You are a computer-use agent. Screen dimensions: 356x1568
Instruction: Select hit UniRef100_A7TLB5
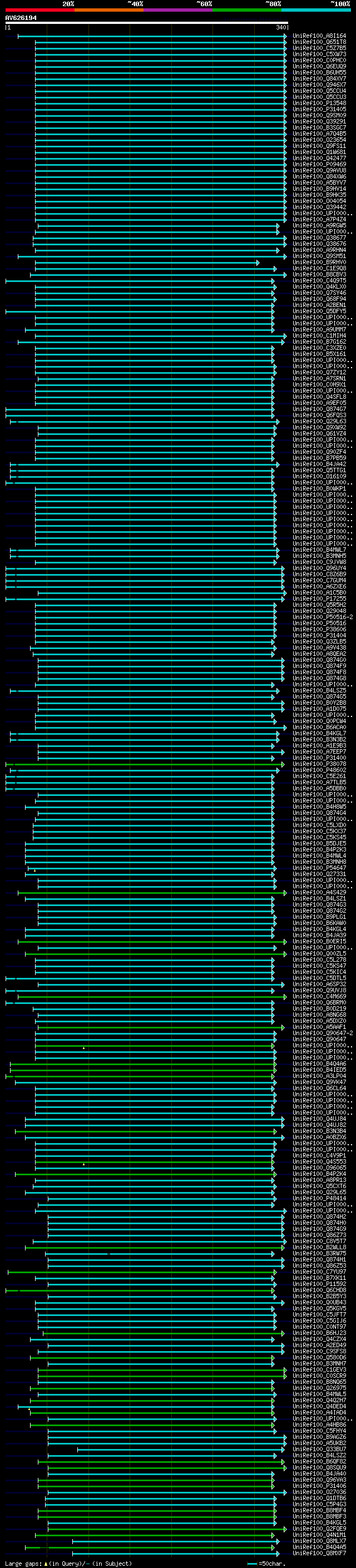click(x=319, y=782)
